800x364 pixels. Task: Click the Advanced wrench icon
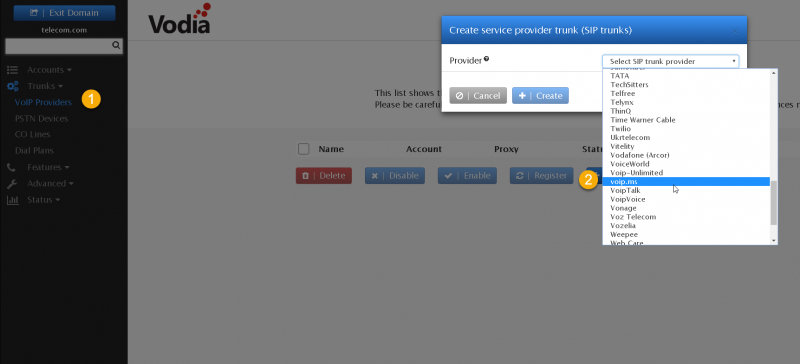pos(12,184)
